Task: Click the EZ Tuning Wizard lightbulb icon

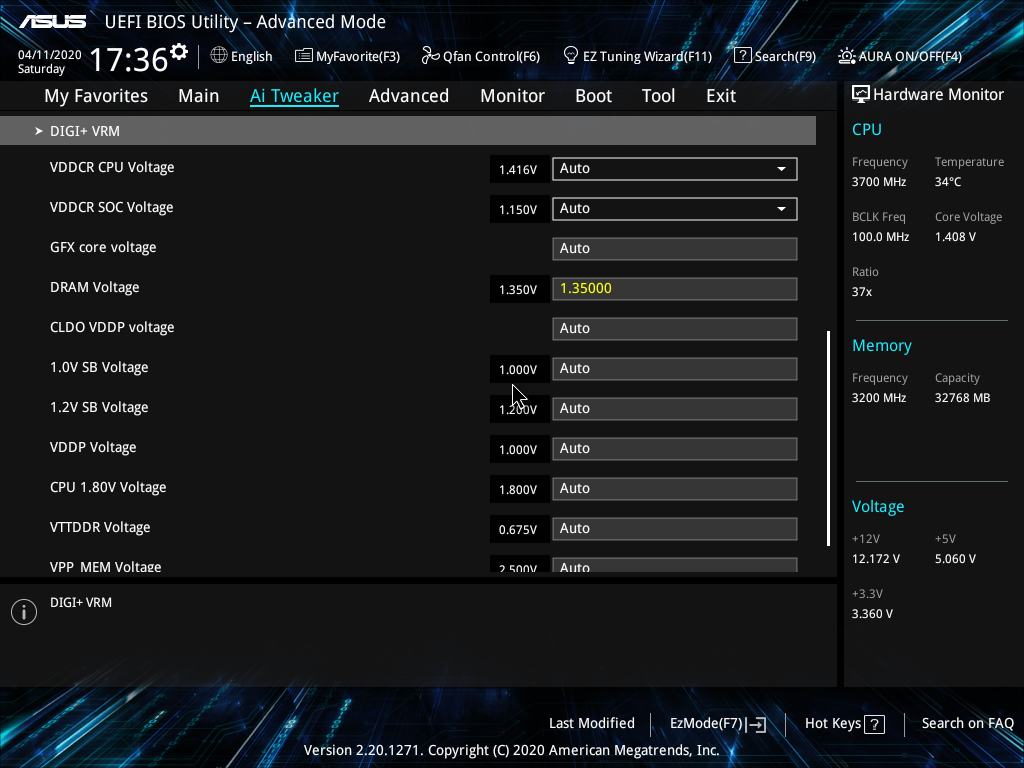Action: (x=570, y=56)
